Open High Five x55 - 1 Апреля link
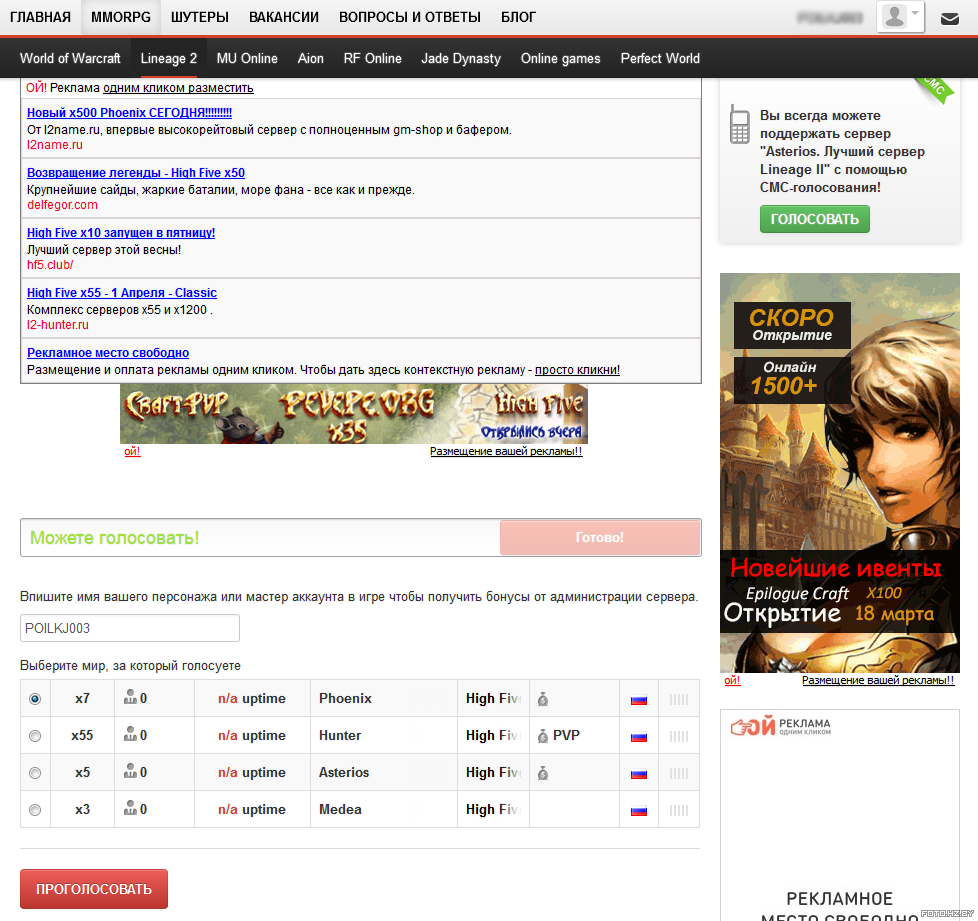 (122, 292)
